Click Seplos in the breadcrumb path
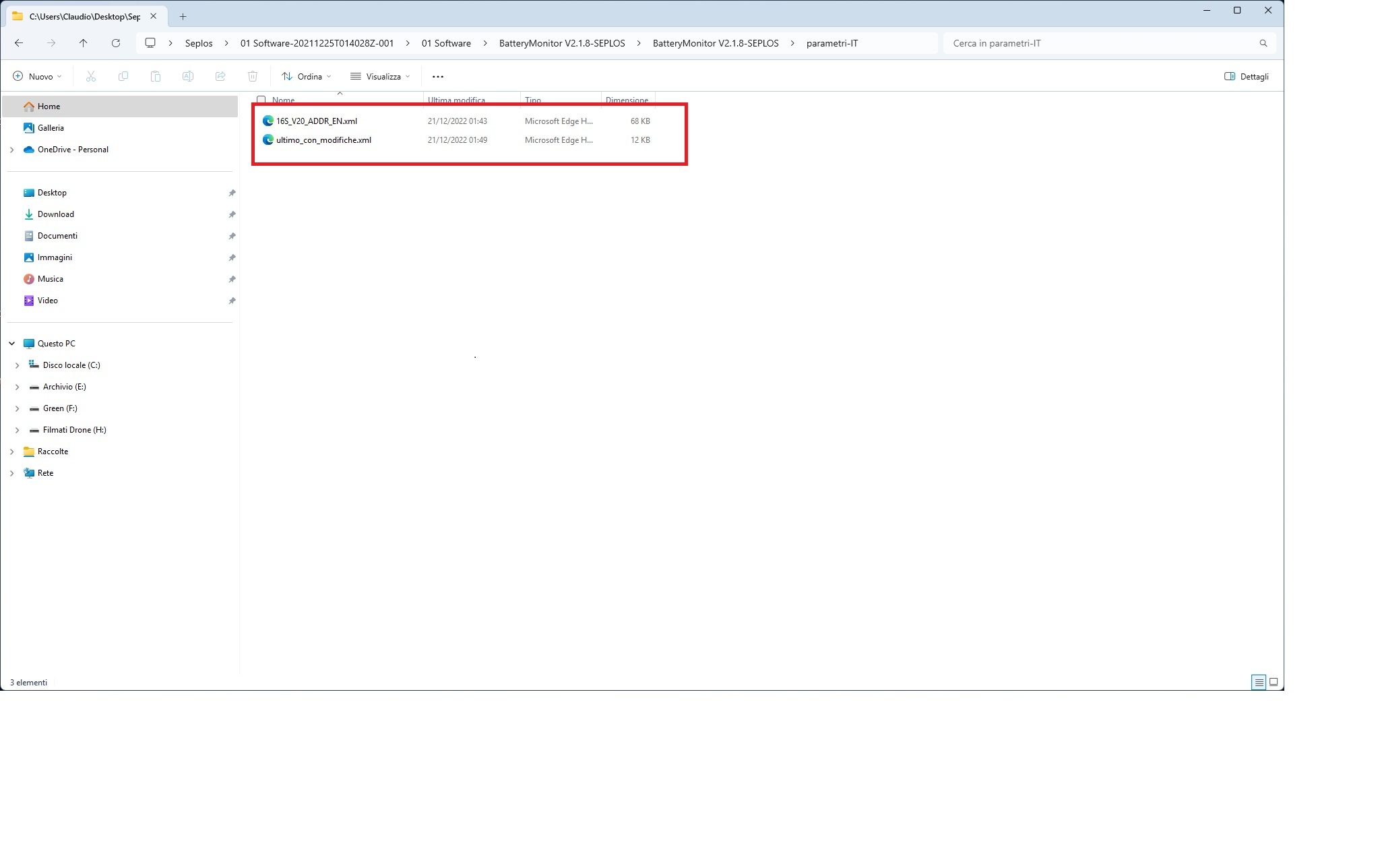This screenshot has width=1380, height=868. pos(199,43)
